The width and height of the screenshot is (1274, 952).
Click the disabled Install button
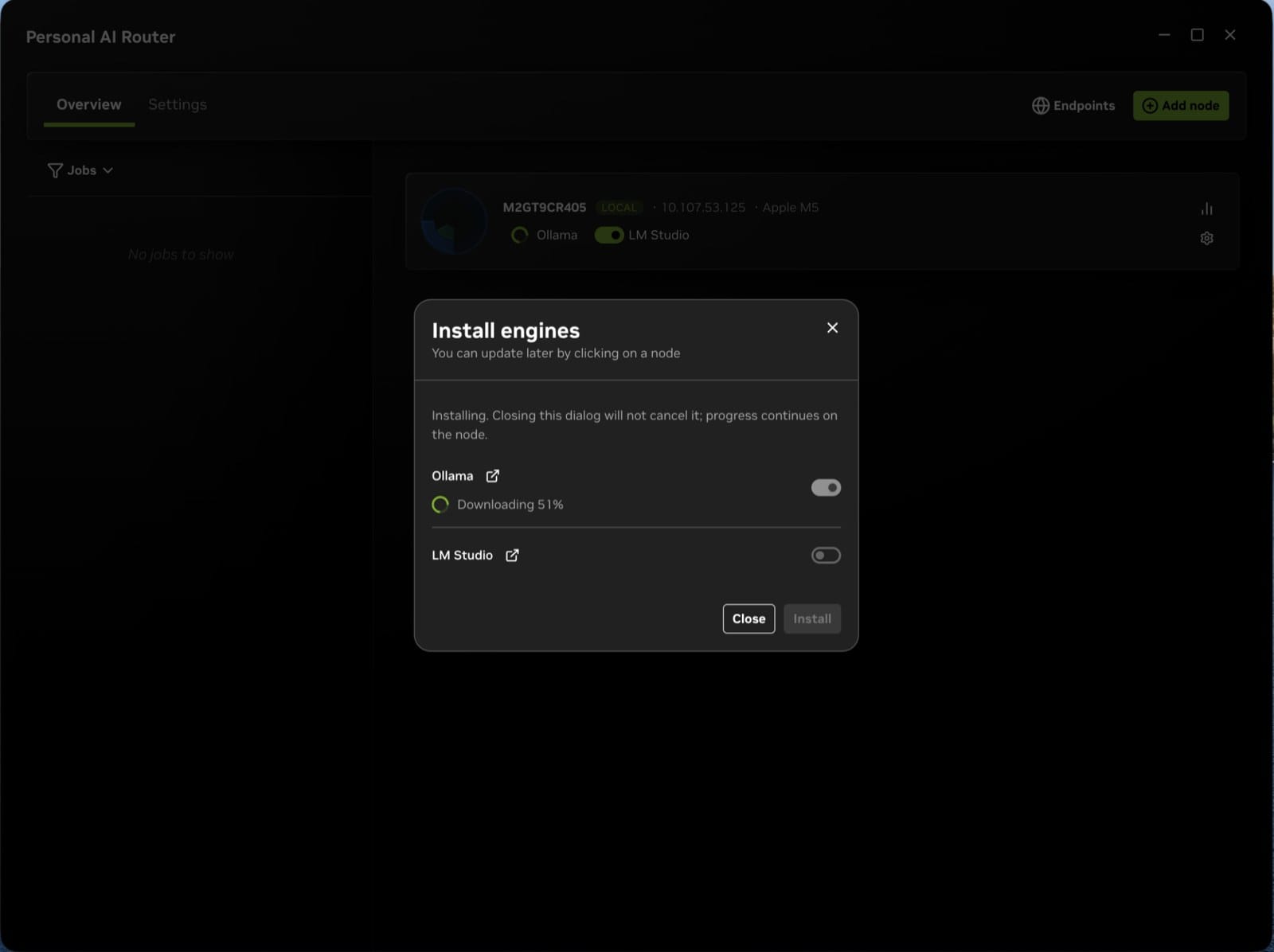point(812,618)
